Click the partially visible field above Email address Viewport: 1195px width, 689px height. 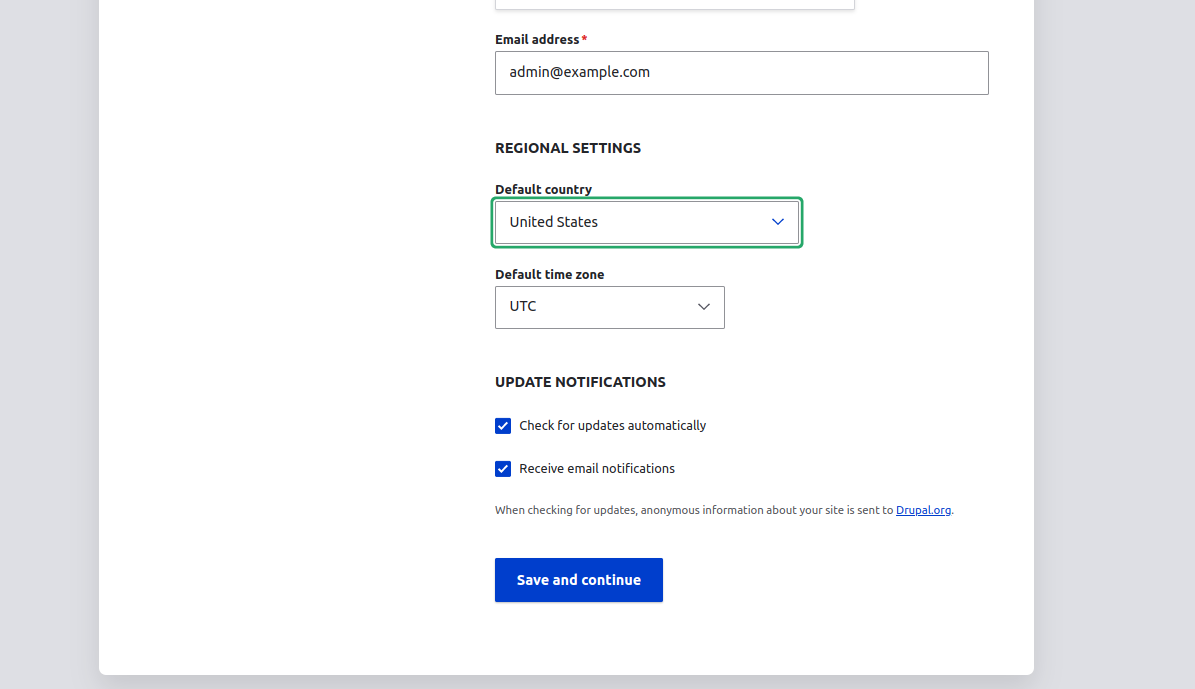(674, 4)
